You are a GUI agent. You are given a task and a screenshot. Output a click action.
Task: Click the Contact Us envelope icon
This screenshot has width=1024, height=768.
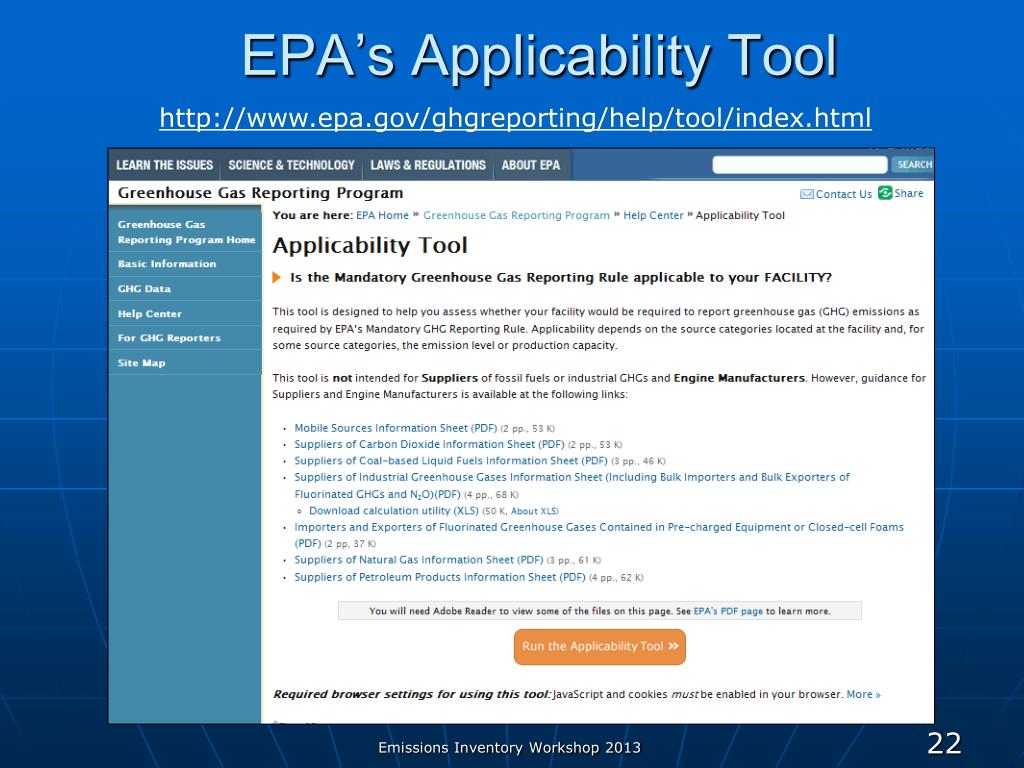807,194
